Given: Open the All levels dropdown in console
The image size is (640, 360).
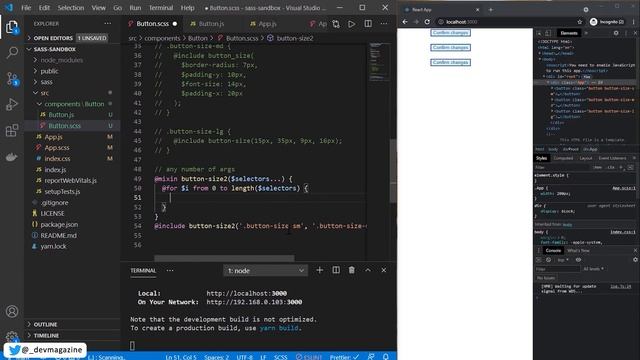Looking at the screenshot, I should point(593,269).
